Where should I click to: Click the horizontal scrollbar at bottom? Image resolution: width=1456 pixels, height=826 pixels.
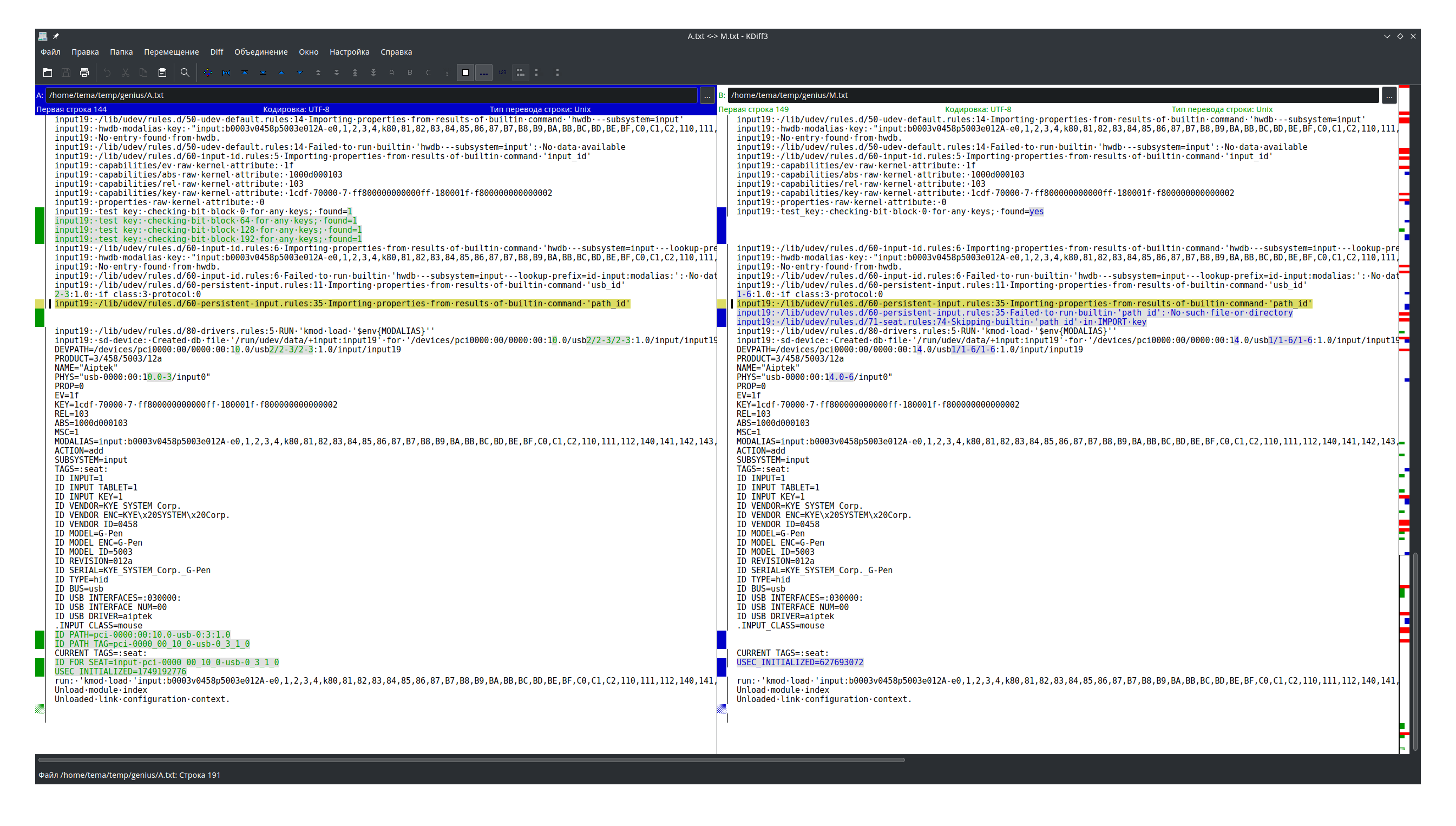pyautogui.click(x=471, y=759)
